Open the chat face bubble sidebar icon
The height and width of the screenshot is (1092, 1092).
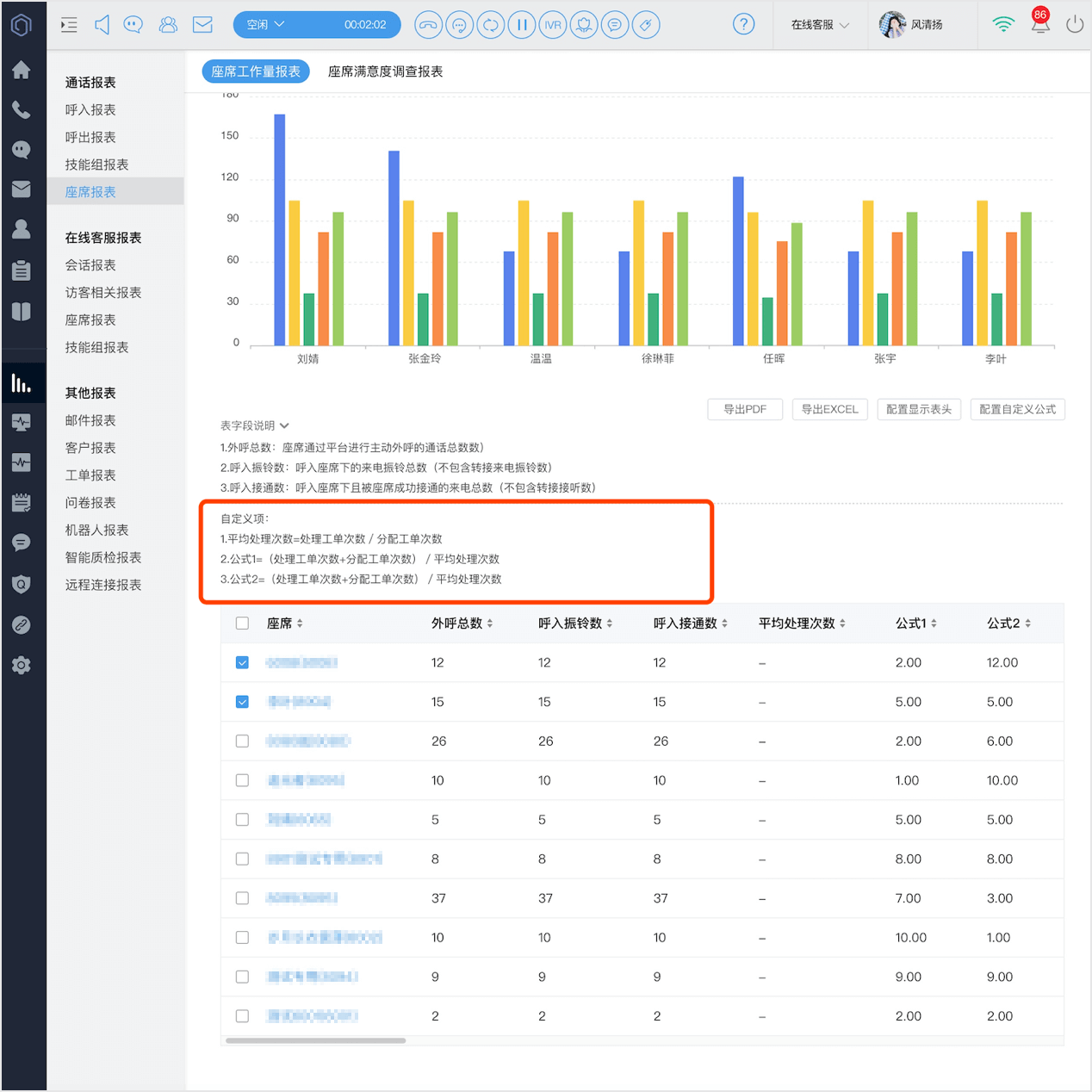tap(22, 150)
